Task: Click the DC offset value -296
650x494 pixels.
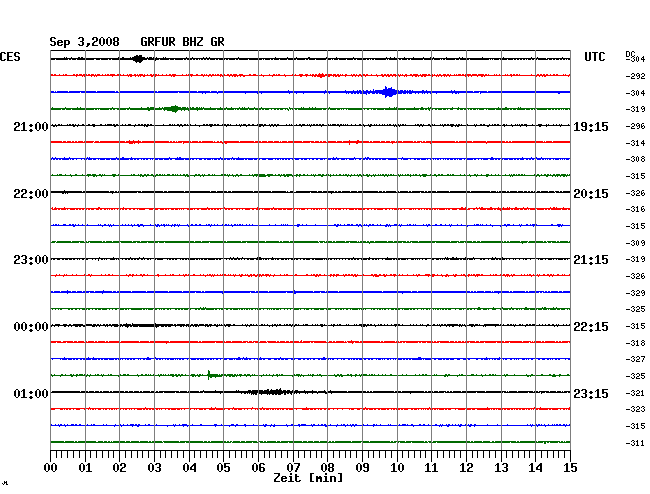Action: point(635,126)
